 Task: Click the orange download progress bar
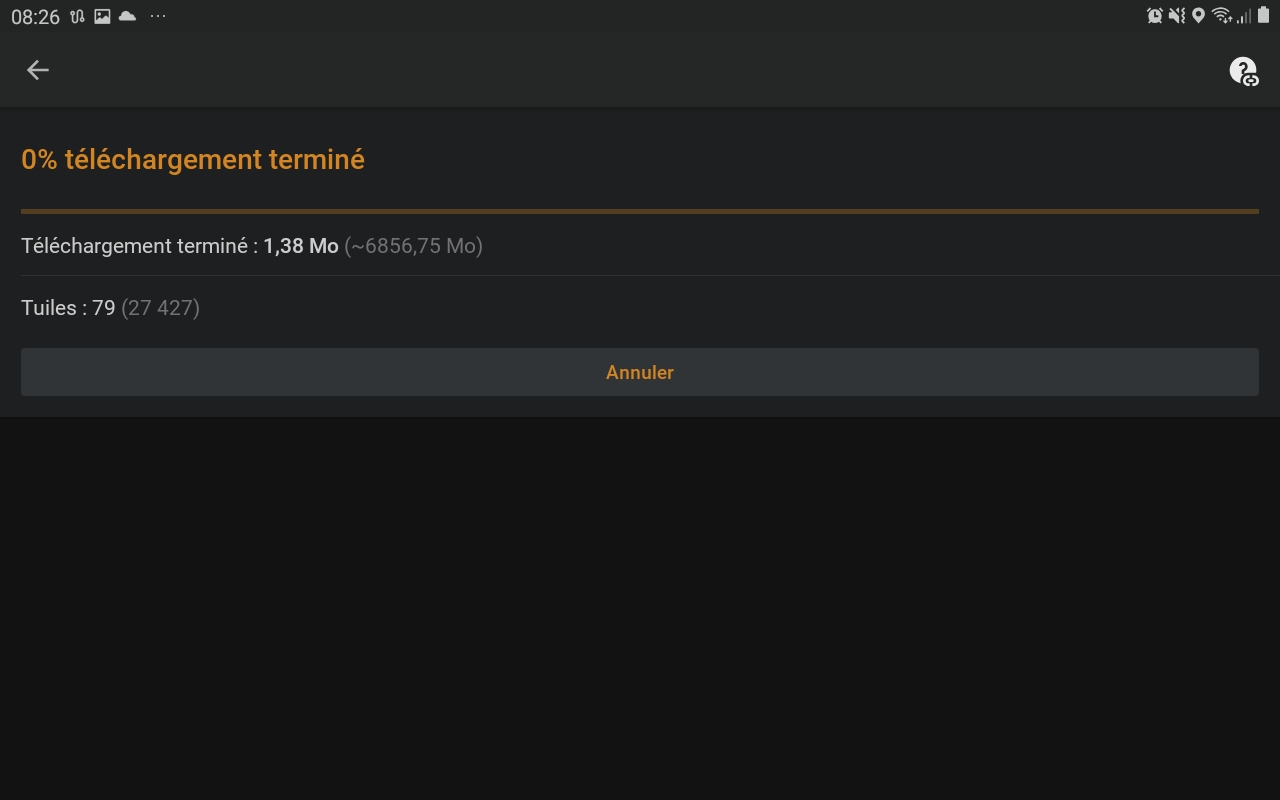click(640, 211)
